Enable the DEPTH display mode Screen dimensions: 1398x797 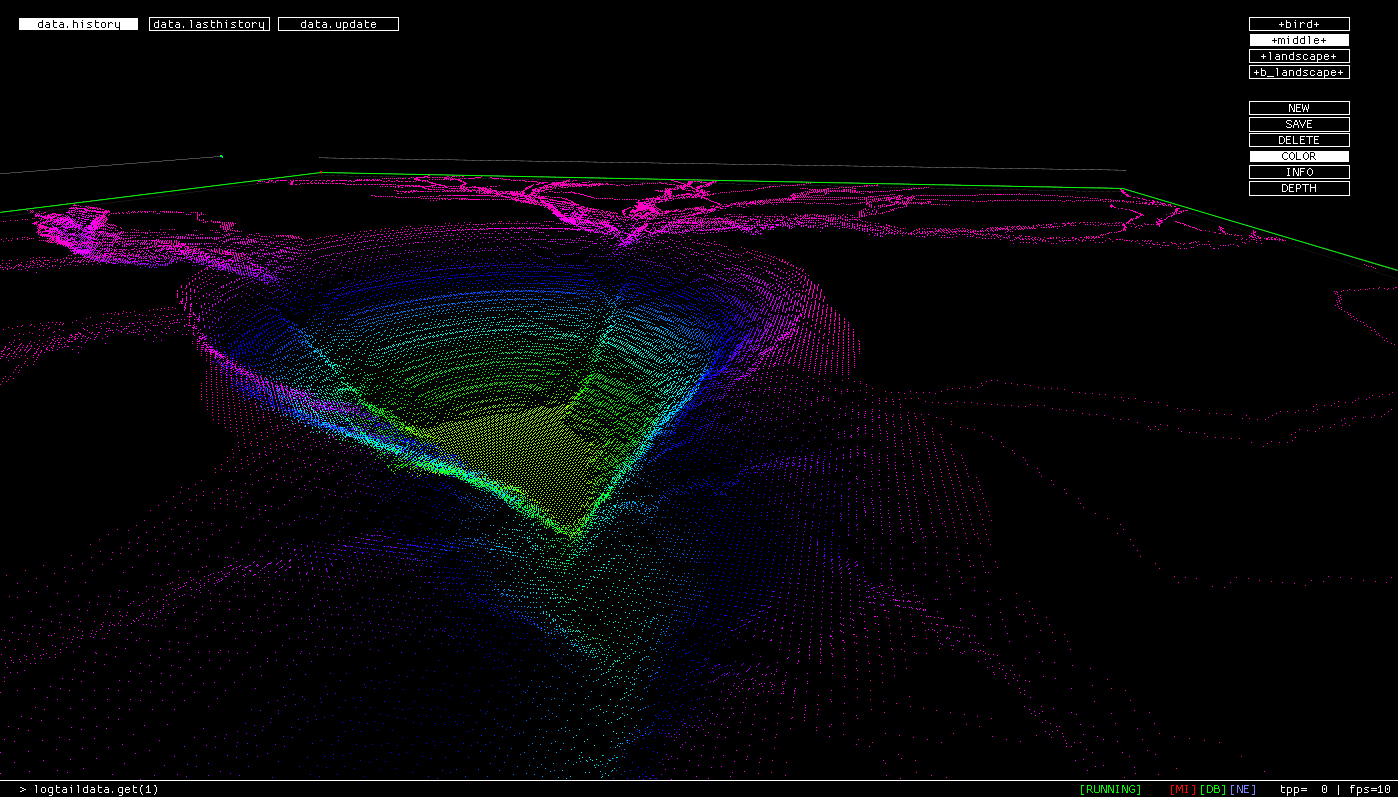tap(1298, 188)
